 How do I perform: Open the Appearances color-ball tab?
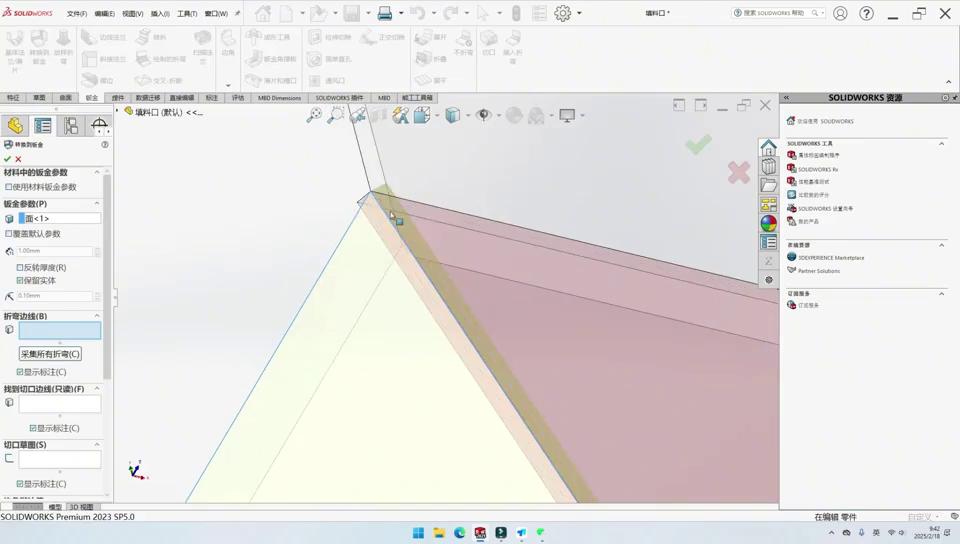click(768, 223)
